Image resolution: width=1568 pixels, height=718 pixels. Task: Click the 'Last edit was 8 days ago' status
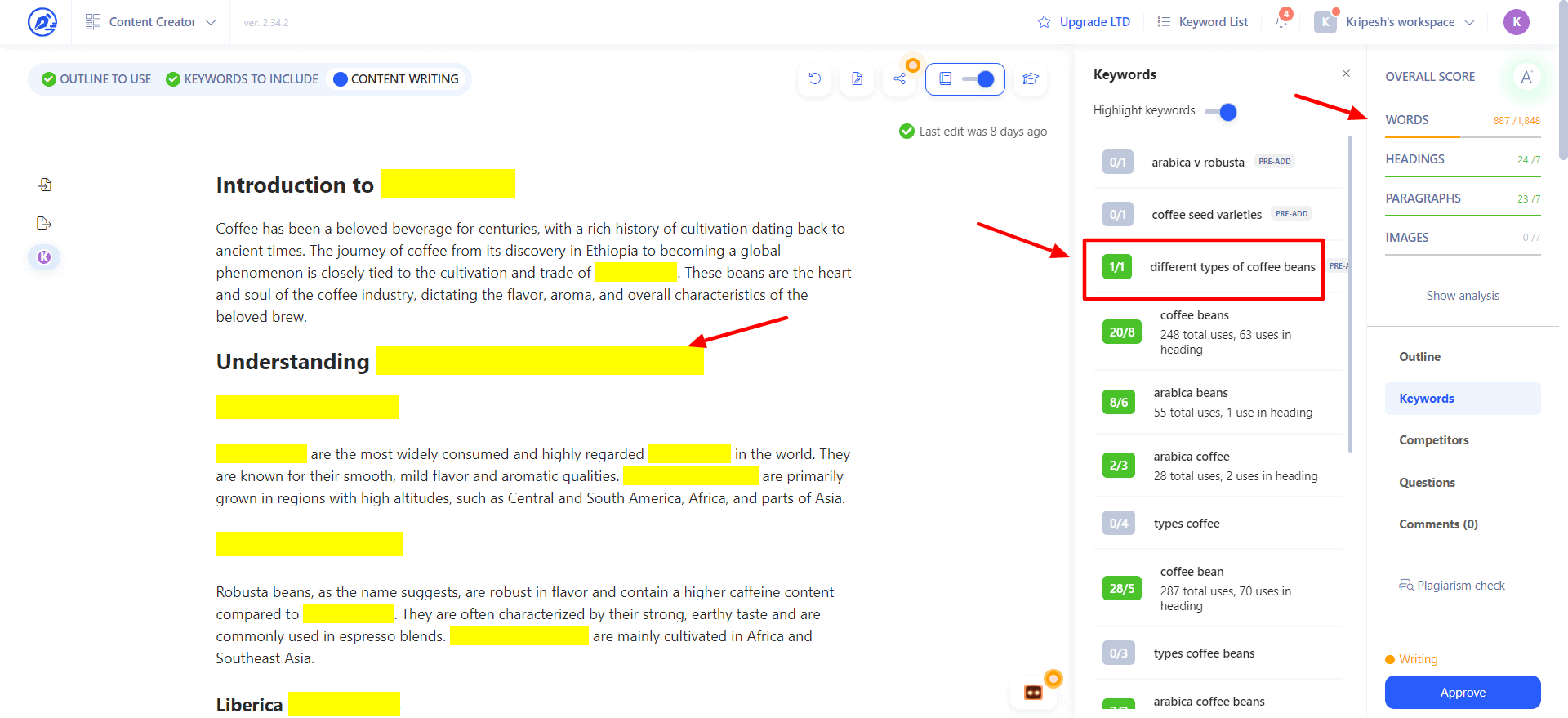(973, 132)
